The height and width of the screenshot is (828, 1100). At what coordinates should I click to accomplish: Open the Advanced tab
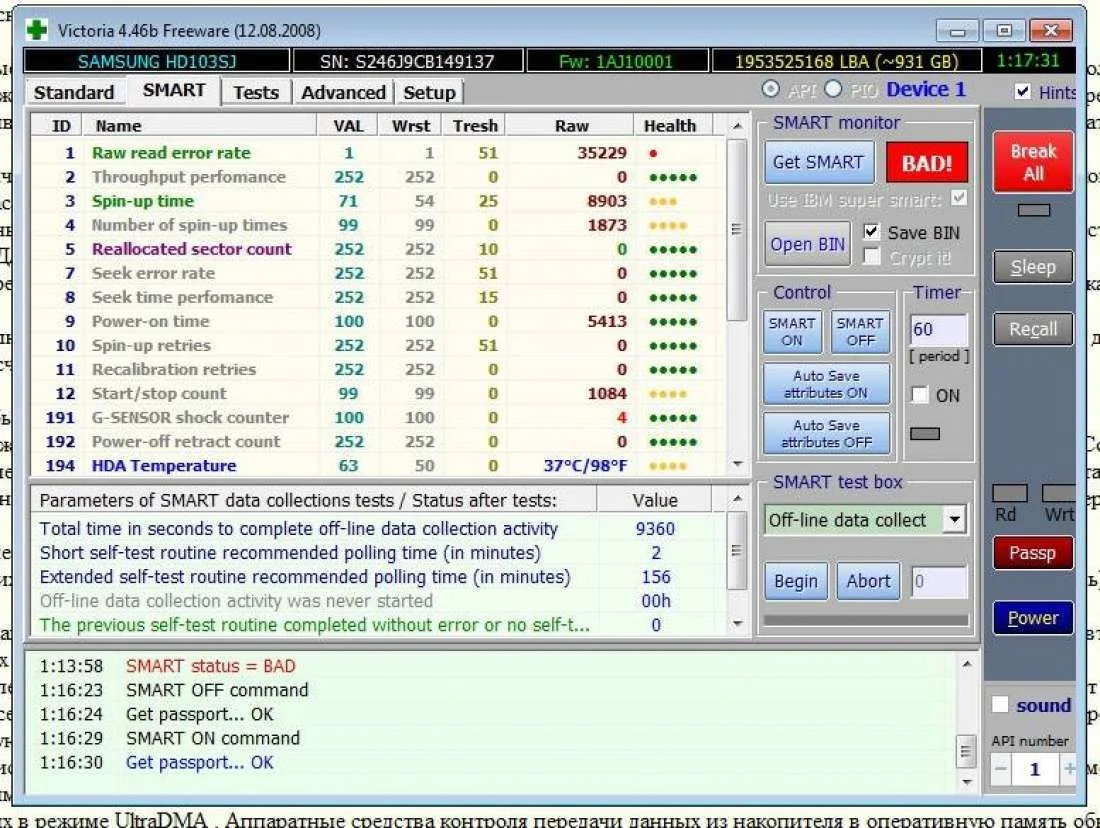point(343,93)
